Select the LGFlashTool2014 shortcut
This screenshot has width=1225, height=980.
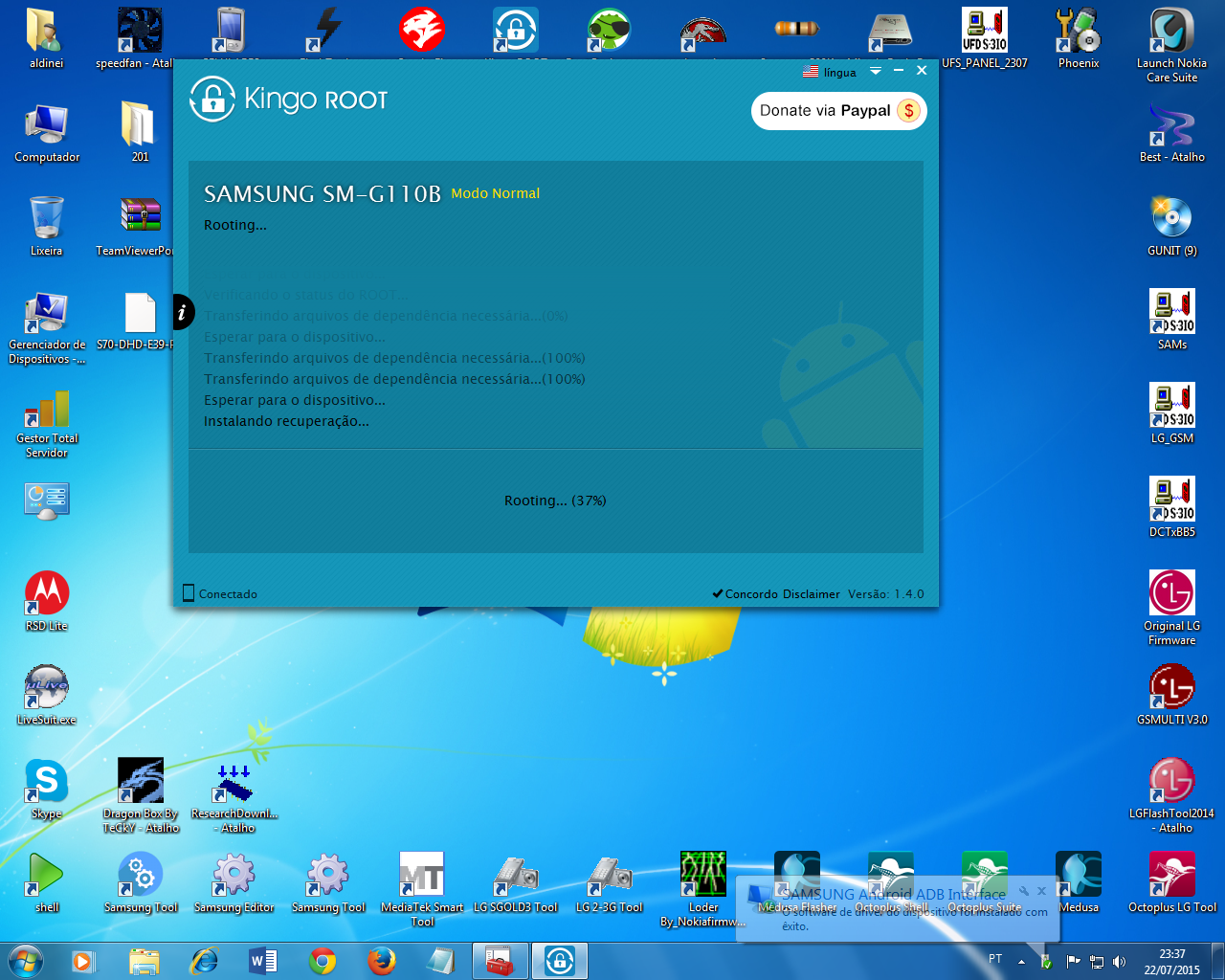(1172, 796)
